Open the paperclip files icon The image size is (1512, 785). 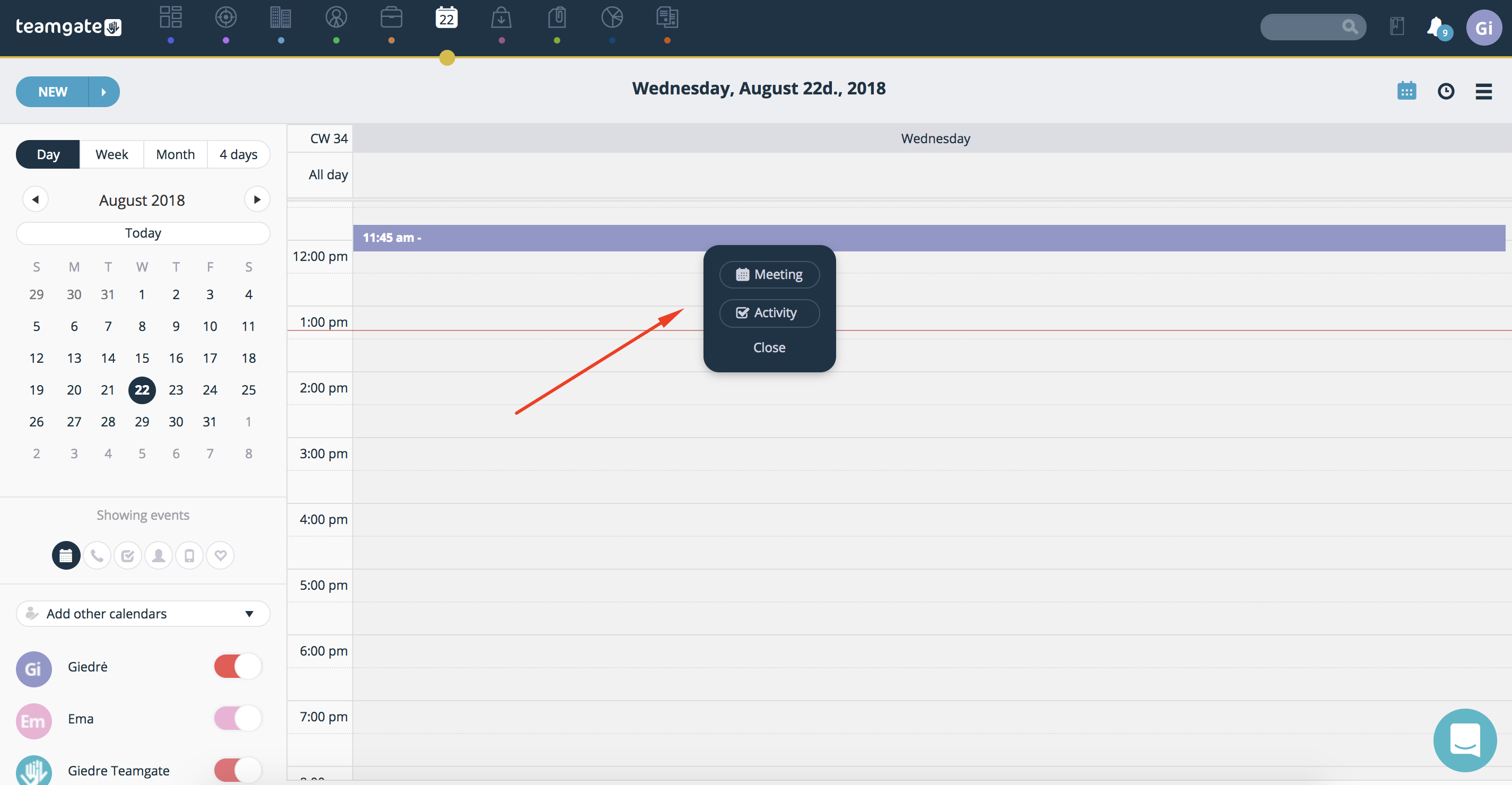(557, 17)
